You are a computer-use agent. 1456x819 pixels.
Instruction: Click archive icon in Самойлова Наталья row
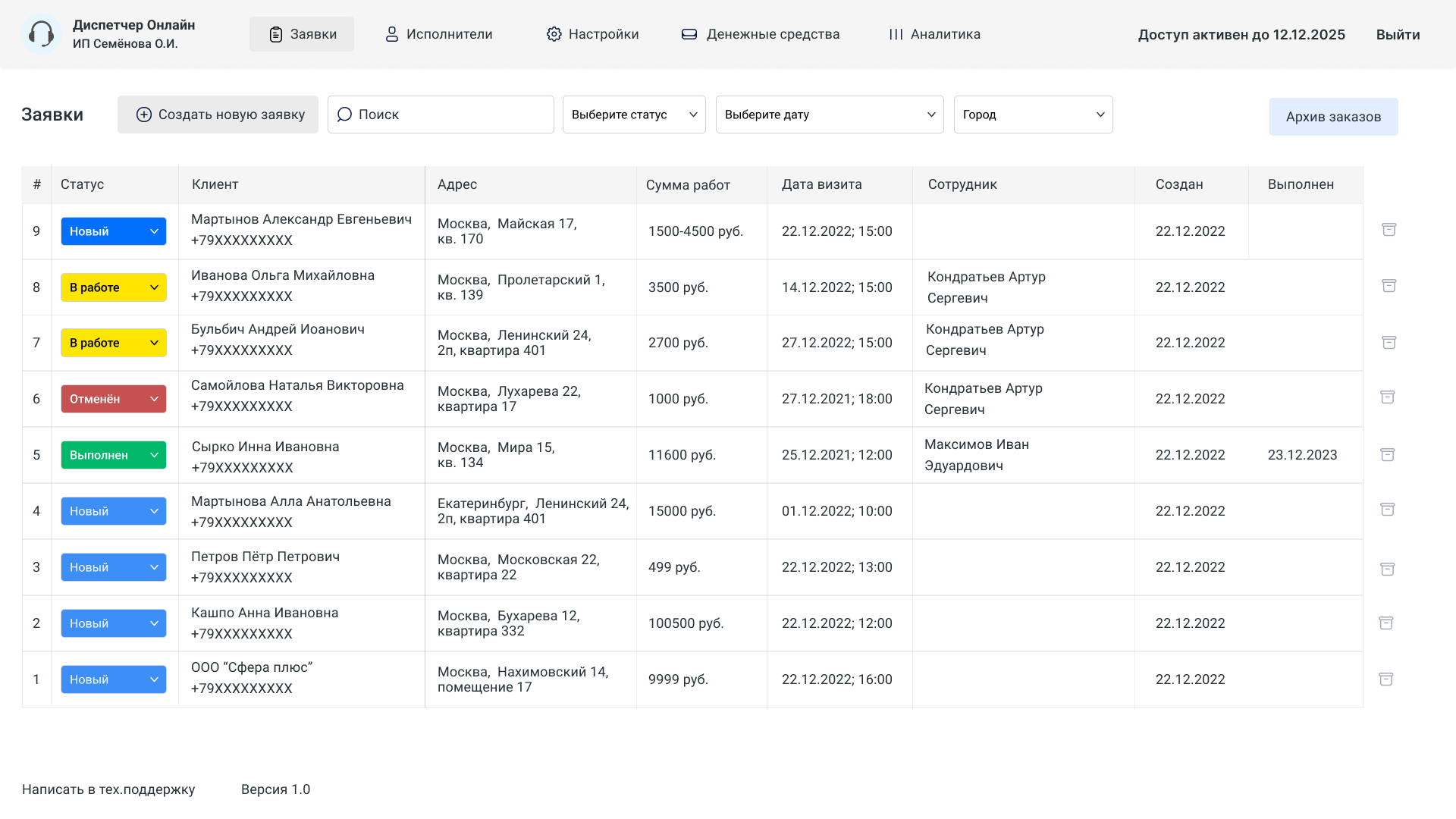(1387, 397)
